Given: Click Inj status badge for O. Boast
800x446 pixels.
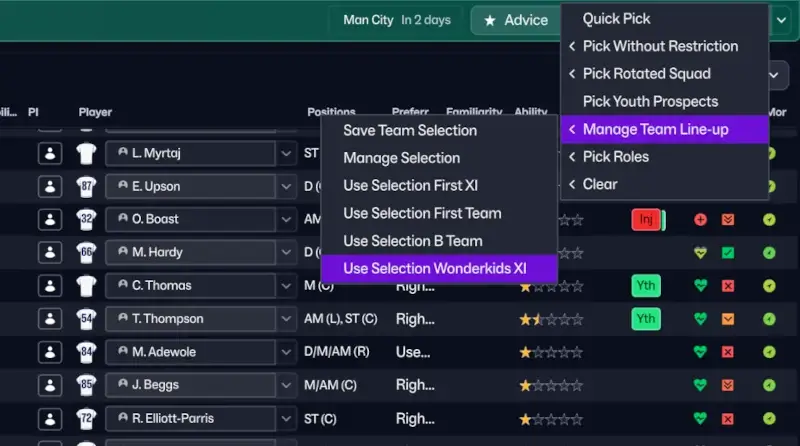Looking at the screenshot, I should pyautogui.click(x=646, y=219).
